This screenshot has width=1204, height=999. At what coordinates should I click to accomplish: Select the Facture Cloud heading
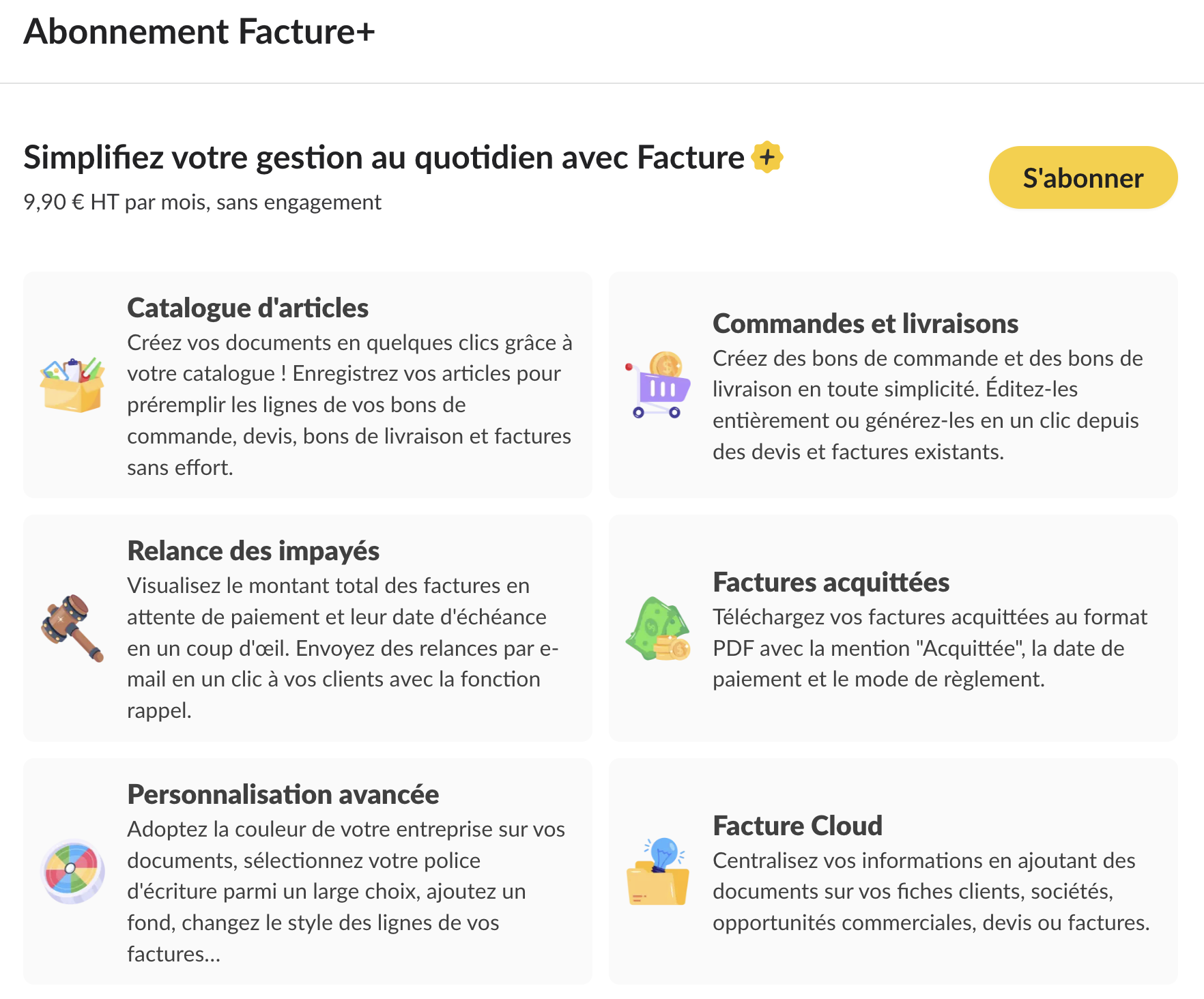tap(797, 826)
